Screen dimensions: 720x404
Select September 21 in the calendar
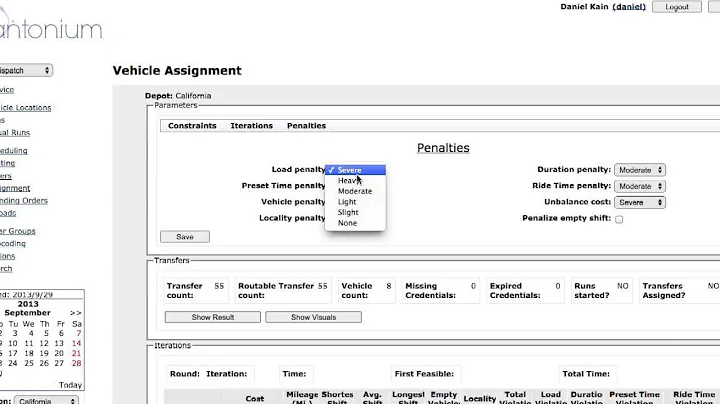coord(76,353)
